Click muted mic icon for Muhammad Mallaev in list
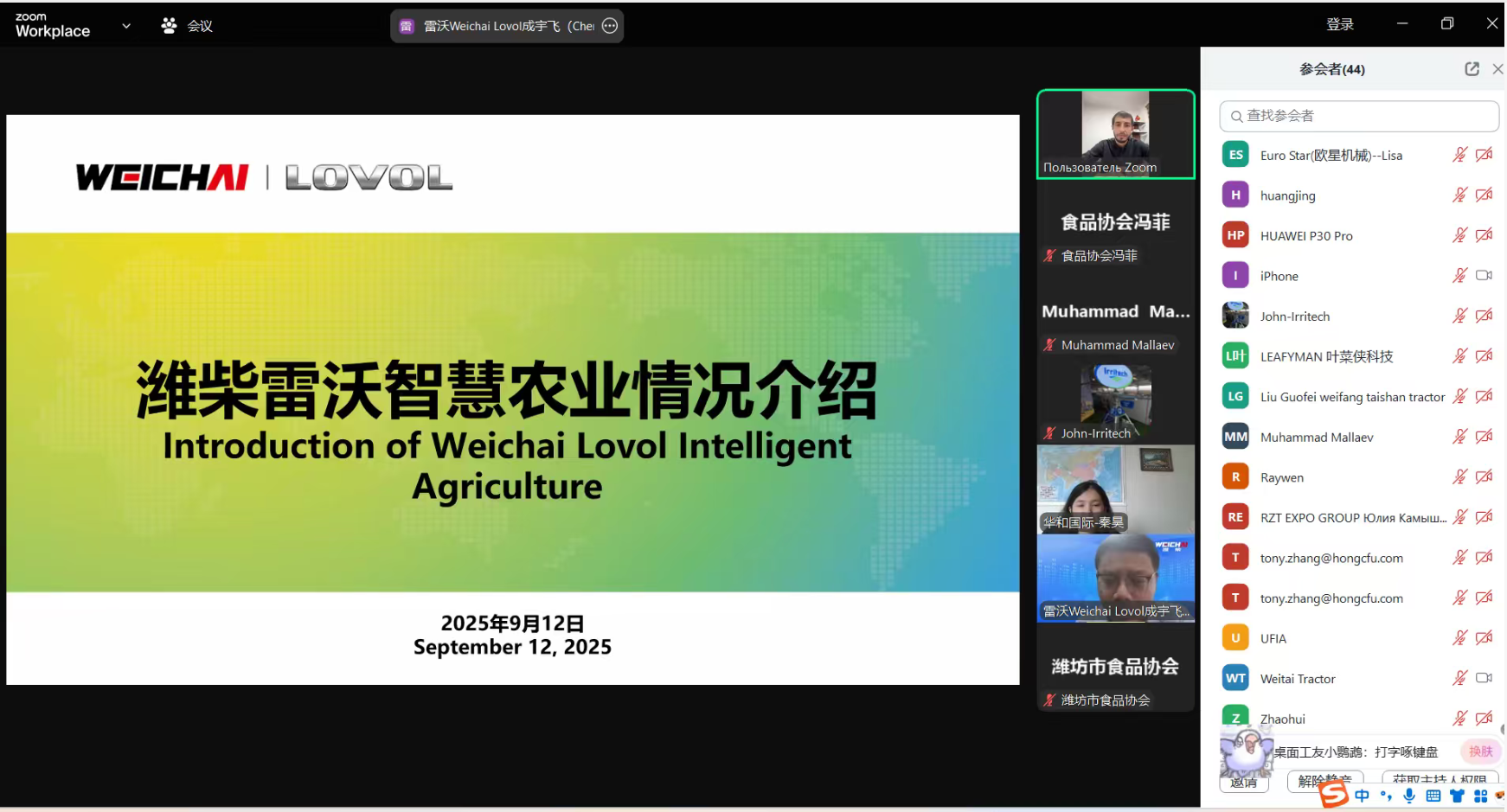 [1459, 437]
